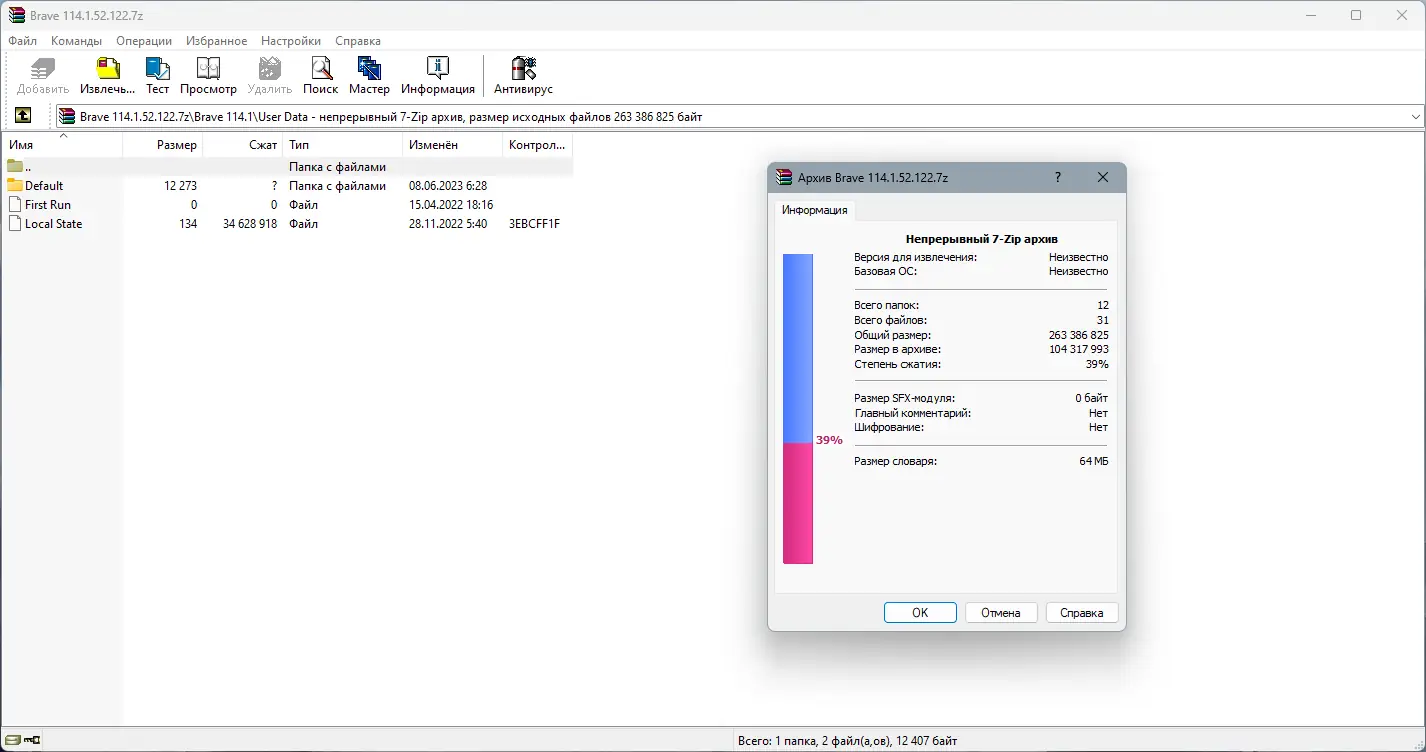Click the dictionary size 64 МБ value
This screenshot has width=1426, height=752.
pos(1093,461)
